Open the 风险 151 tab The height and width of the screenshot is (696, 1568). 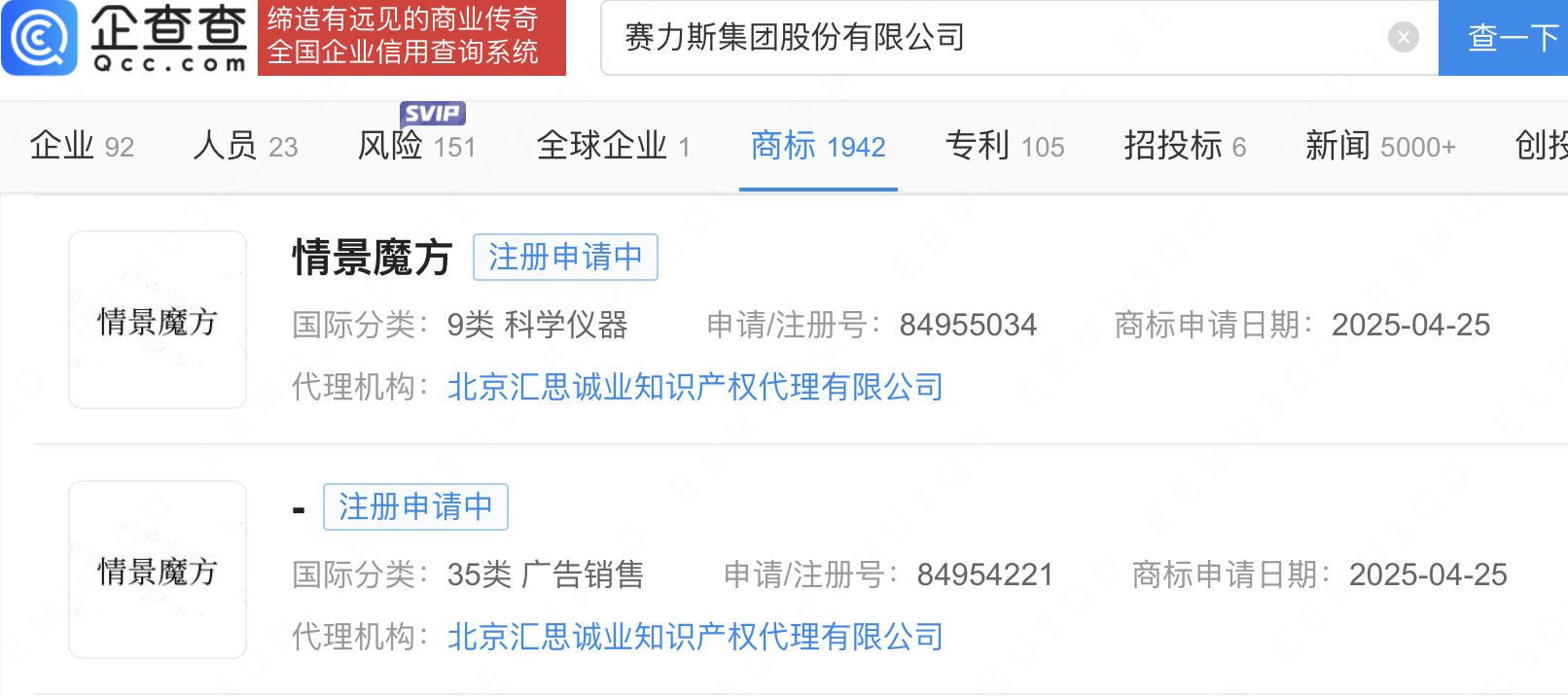pyautogui.click(x=417, y=147)
